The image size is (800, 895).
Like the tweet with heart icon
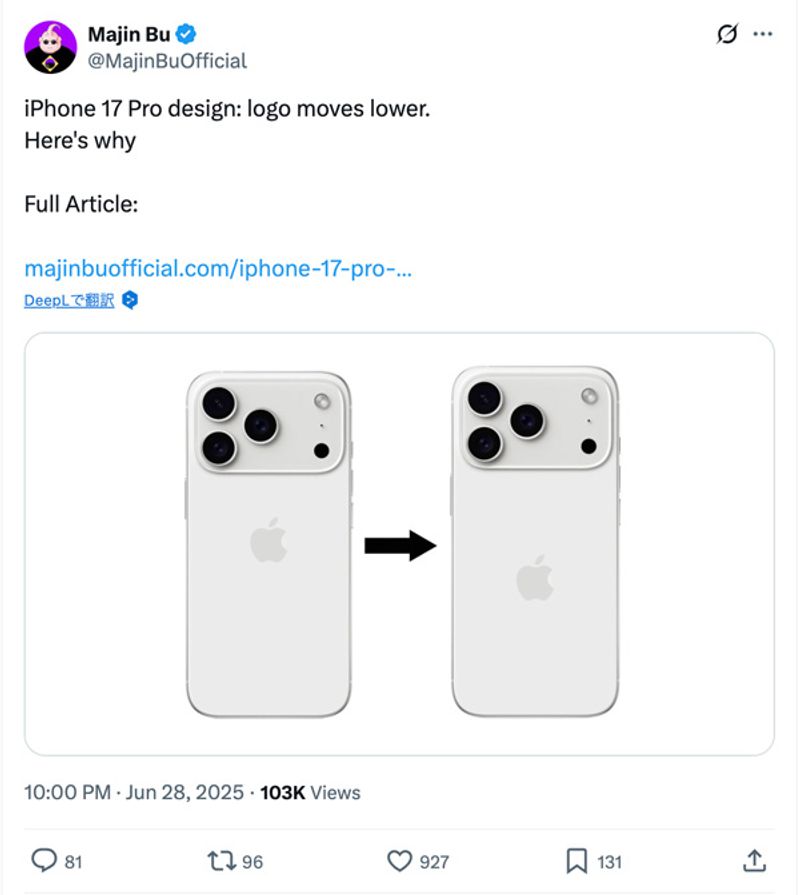tap(399, 860)
